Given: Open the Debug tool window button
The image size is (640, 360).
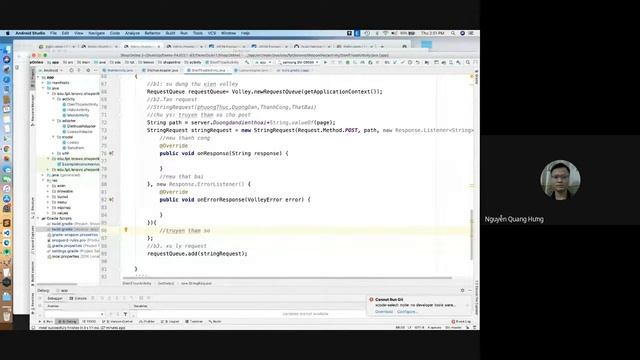Looking at the screenshot, I should (x=67, y=322).
